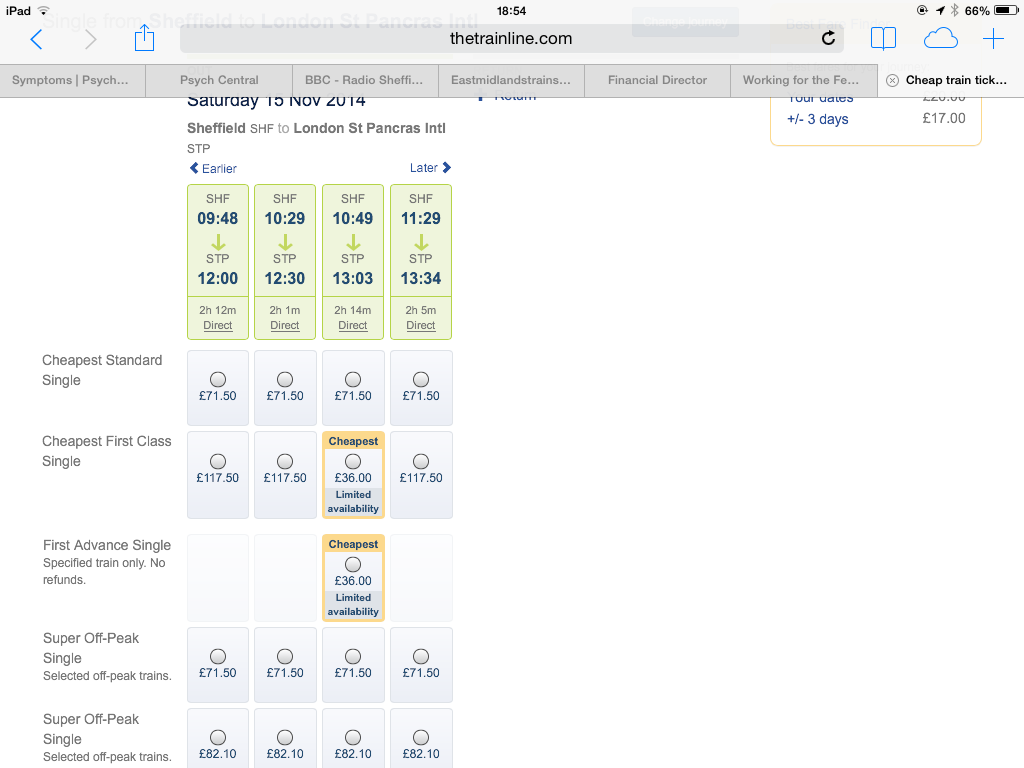Open the Safari bookmarks book icon
The height and width of the screenshot is (768, 1024).
[x=883, y=39]
